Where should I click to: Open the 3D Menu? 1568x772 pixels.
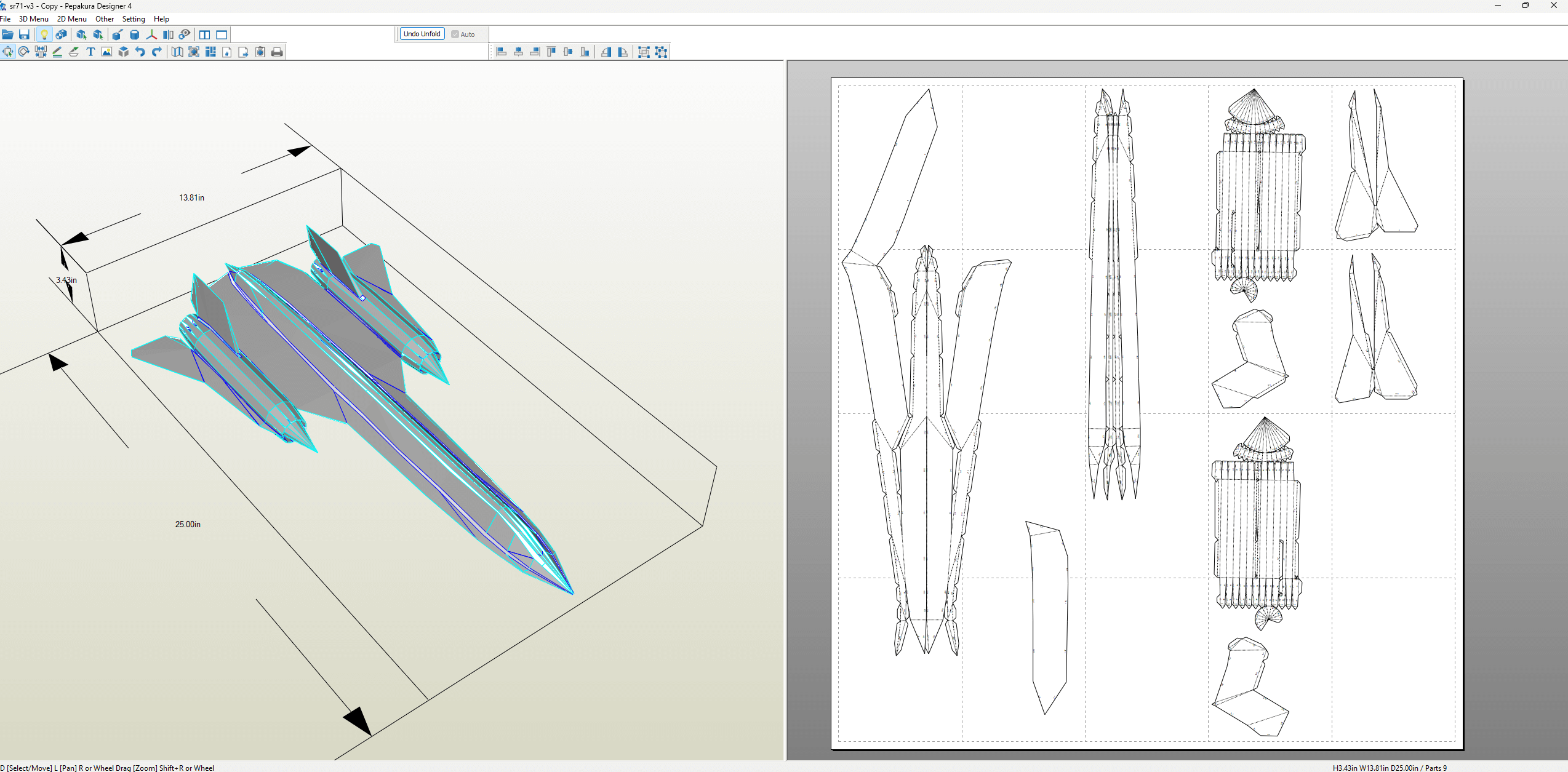pos(33,19)
